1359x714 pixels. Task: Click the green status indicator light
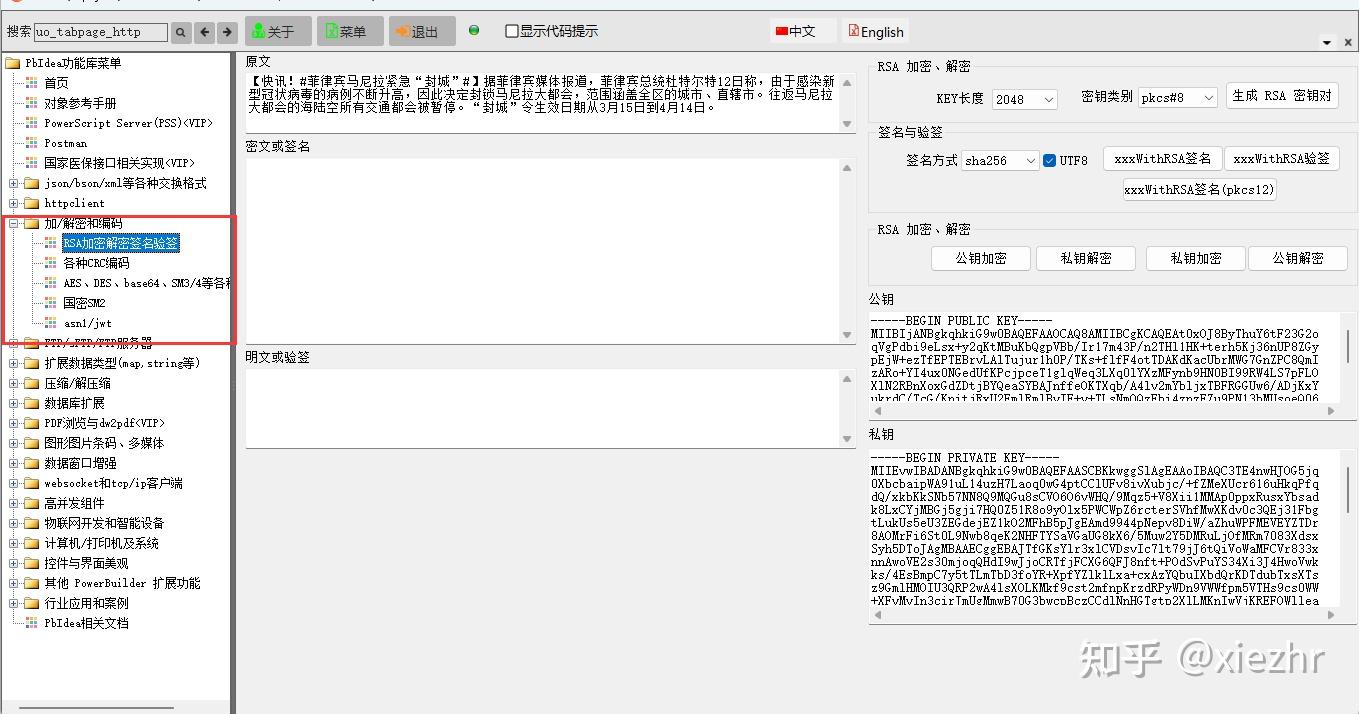(474, 31)
